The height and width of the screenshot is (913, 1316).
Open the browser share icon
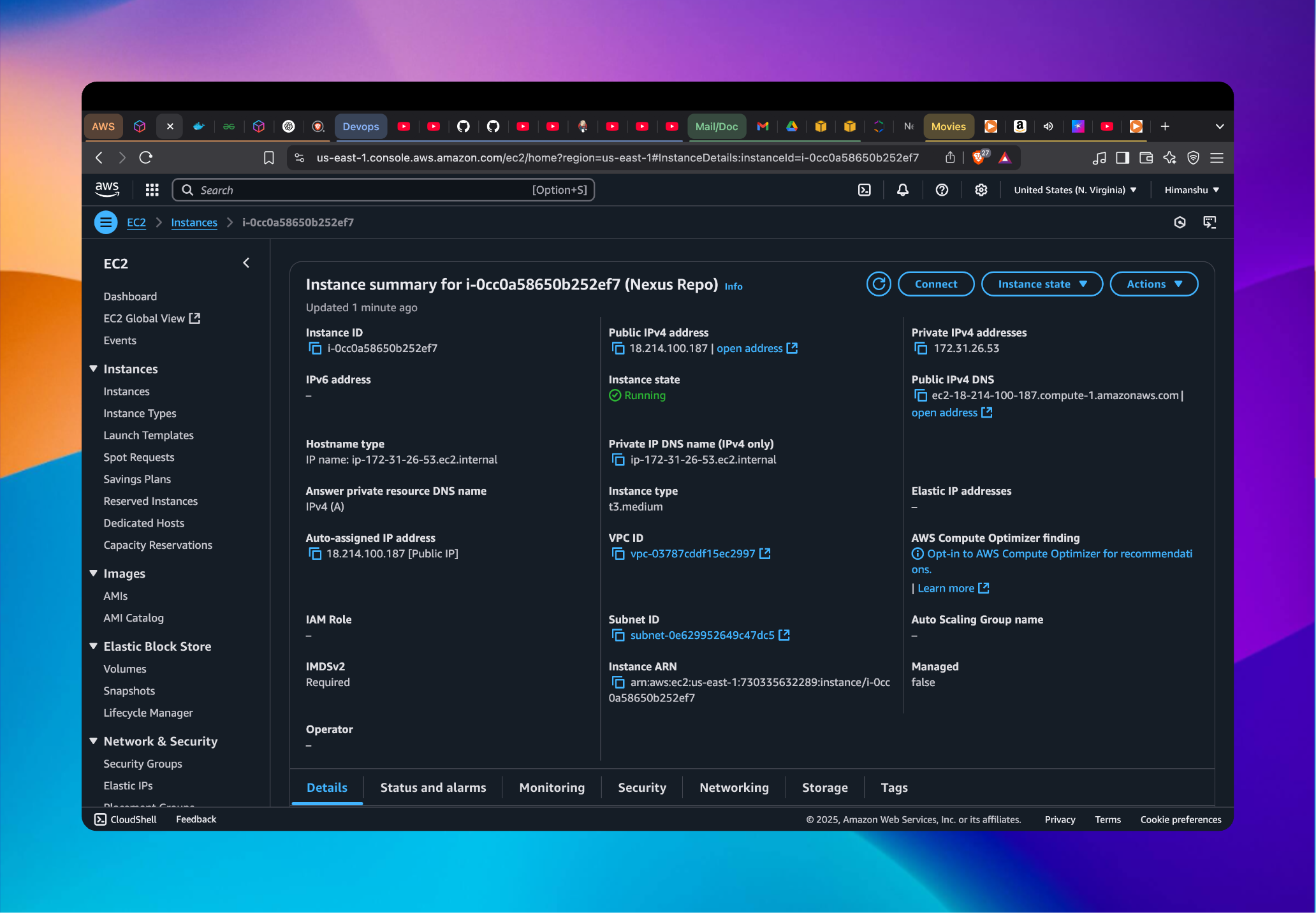coord(950,157)
